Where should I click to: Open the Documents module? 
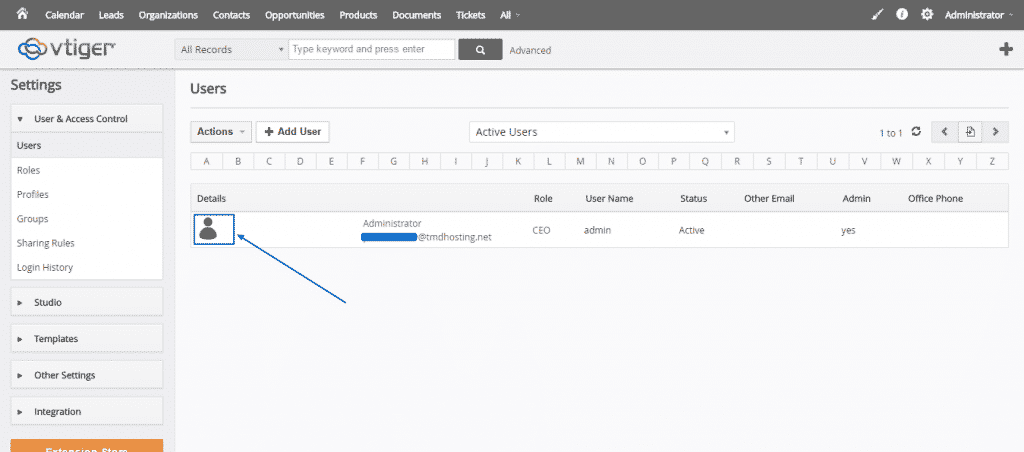(417, 14)
